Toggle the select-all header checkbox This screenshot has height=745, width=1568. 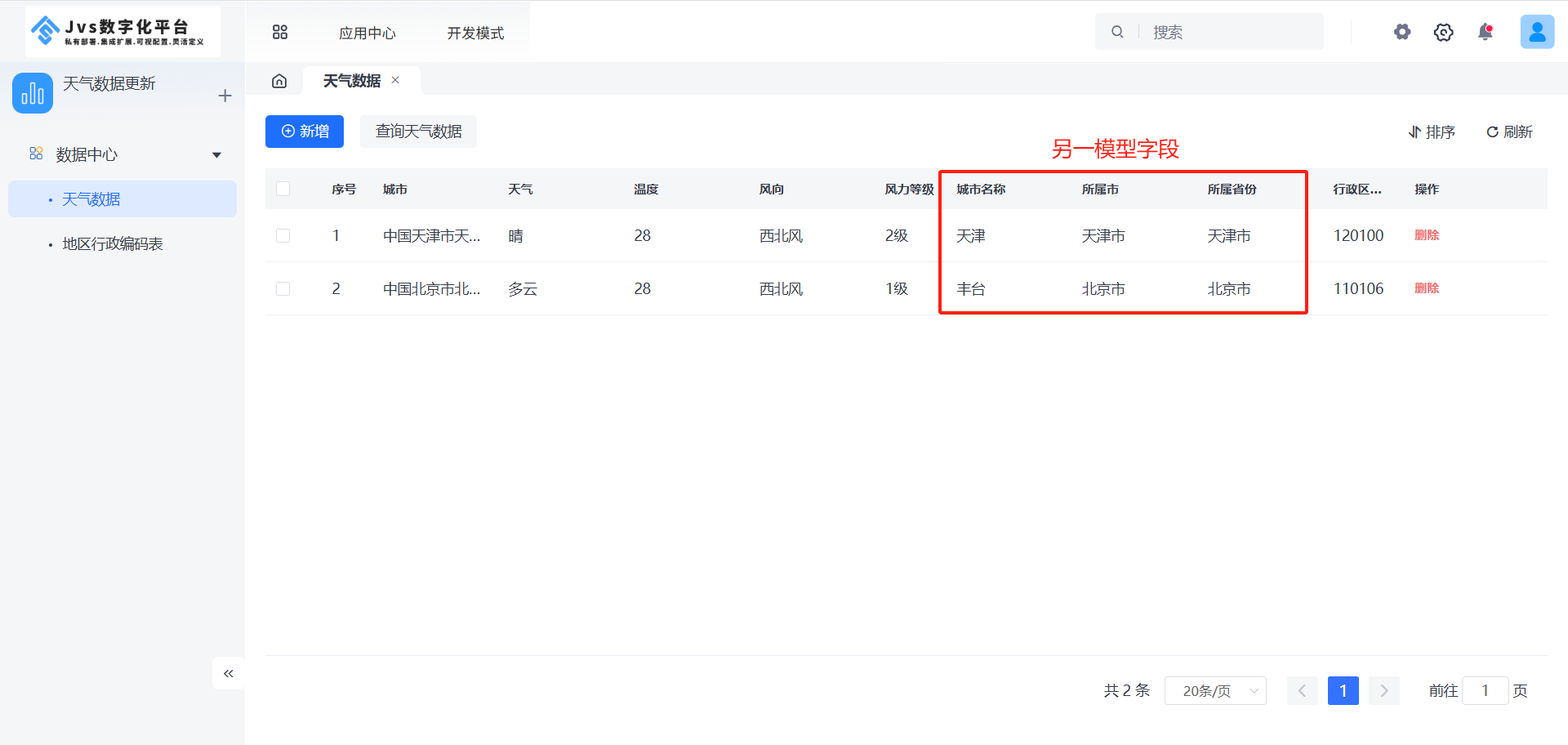283,189
